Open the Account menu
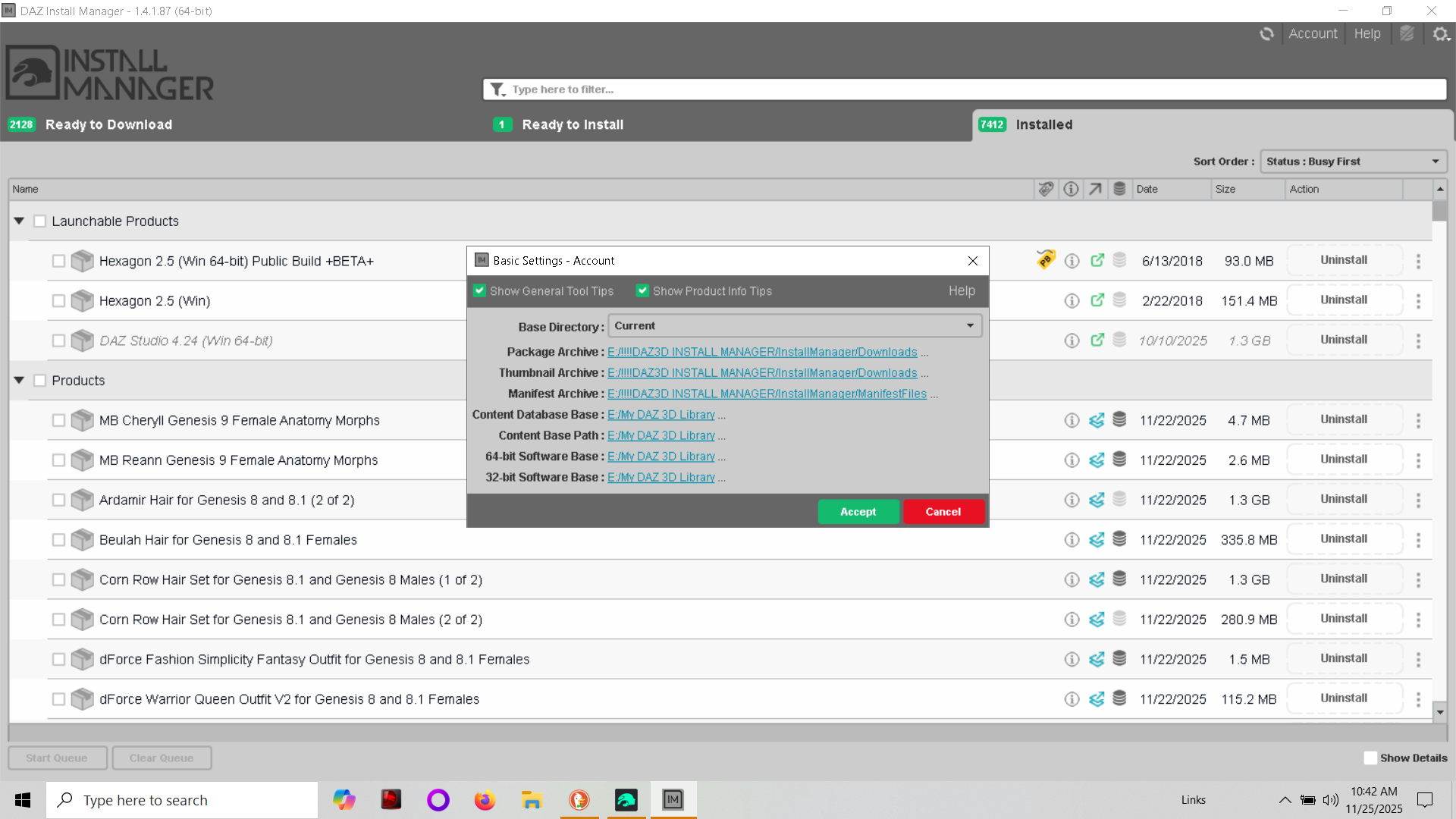Viewport: 1456px width, 819px height. point(1313,34)
